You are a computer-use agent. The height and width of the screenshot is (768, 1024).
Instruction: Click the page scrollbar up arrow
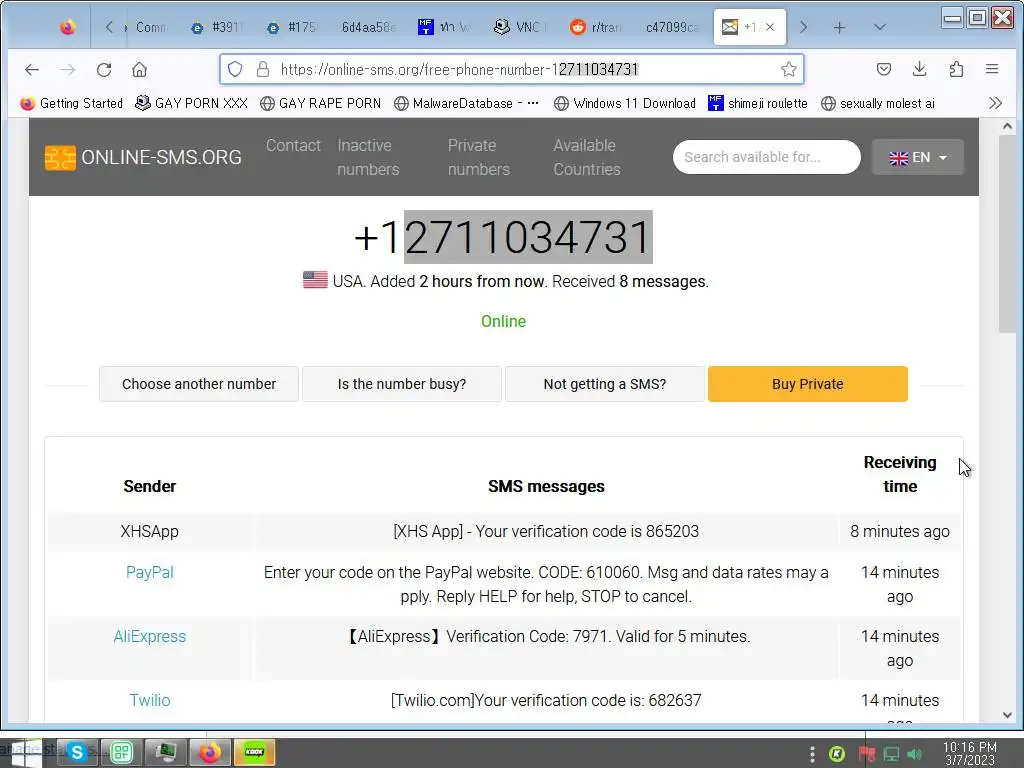(x=1007, y=126)
